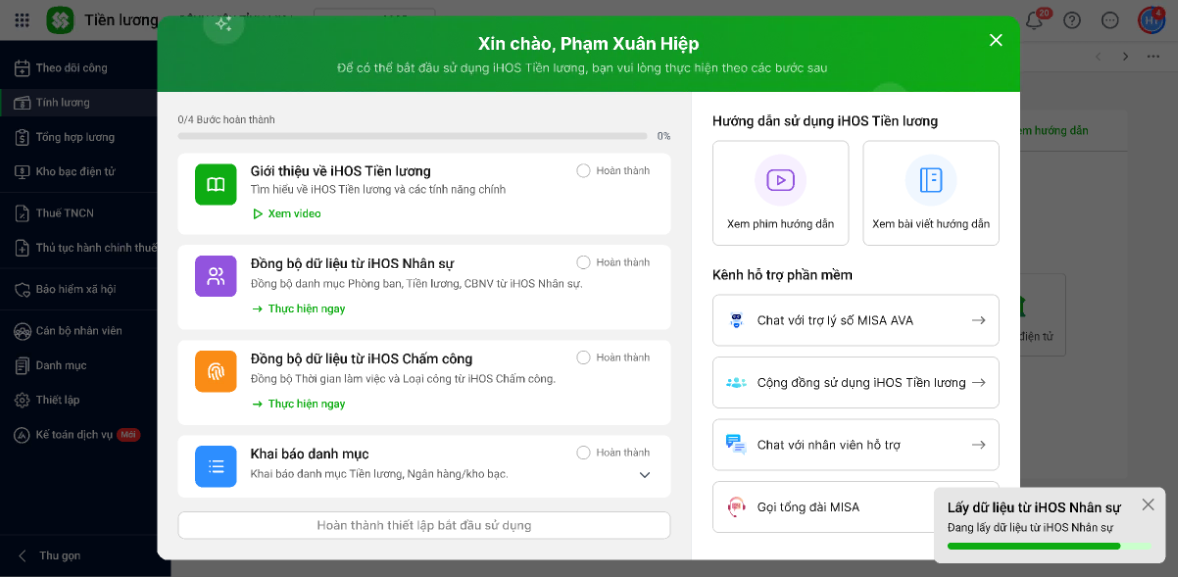Go to next page arrow behind dialog

pos(1125,56)
